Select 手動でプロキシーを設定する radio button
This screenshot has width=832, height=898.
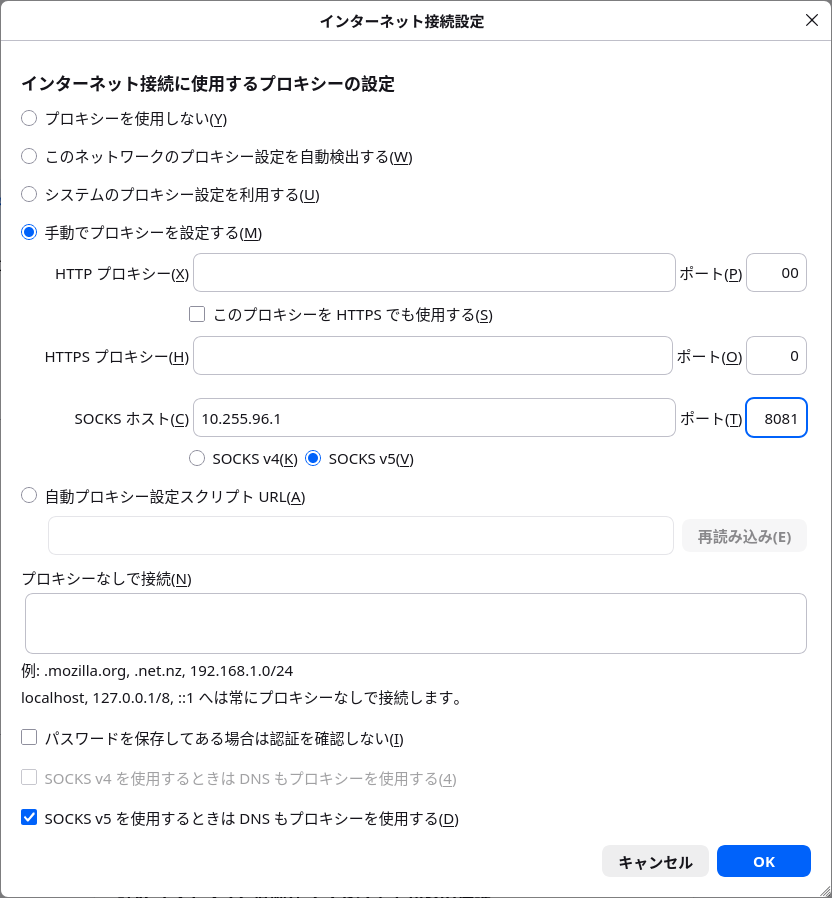29,233
